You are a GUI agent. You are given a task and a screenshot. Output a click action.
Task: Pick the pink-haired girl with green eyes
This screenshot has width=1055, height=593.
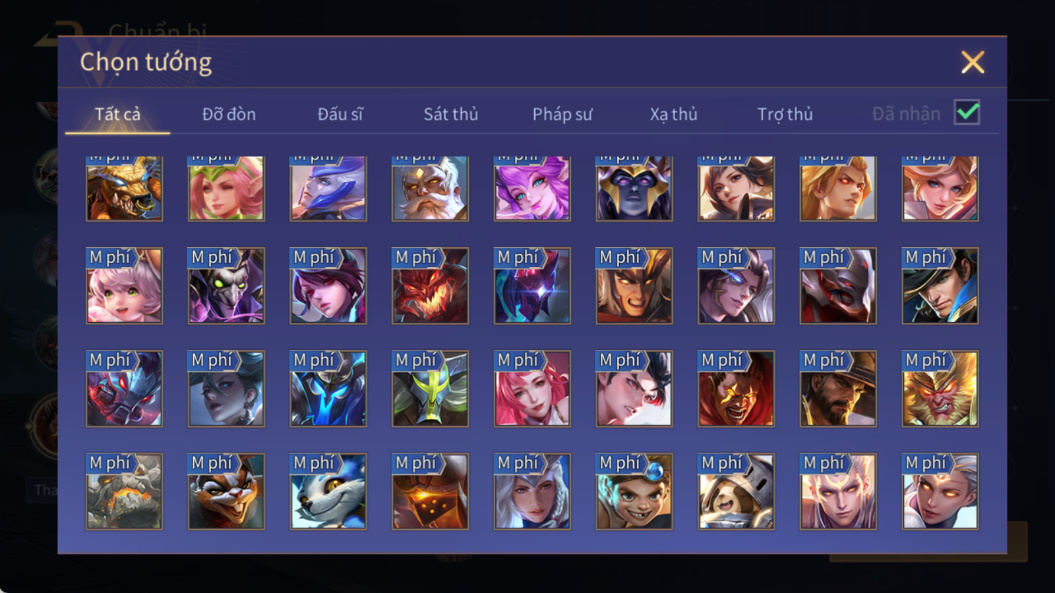(x=124, y=285)
